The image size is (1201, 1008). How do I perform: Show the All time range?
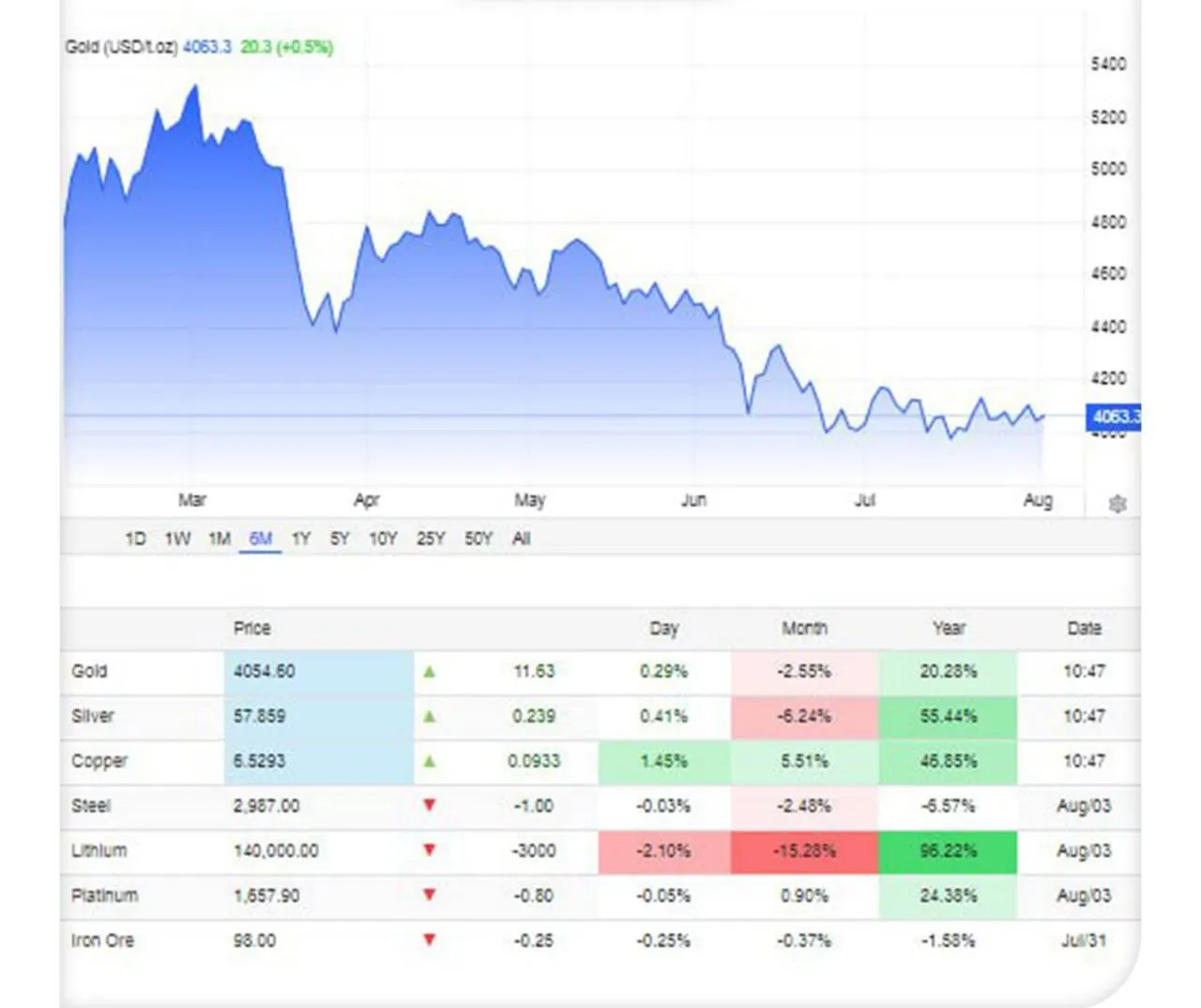[x=521, y=539]
